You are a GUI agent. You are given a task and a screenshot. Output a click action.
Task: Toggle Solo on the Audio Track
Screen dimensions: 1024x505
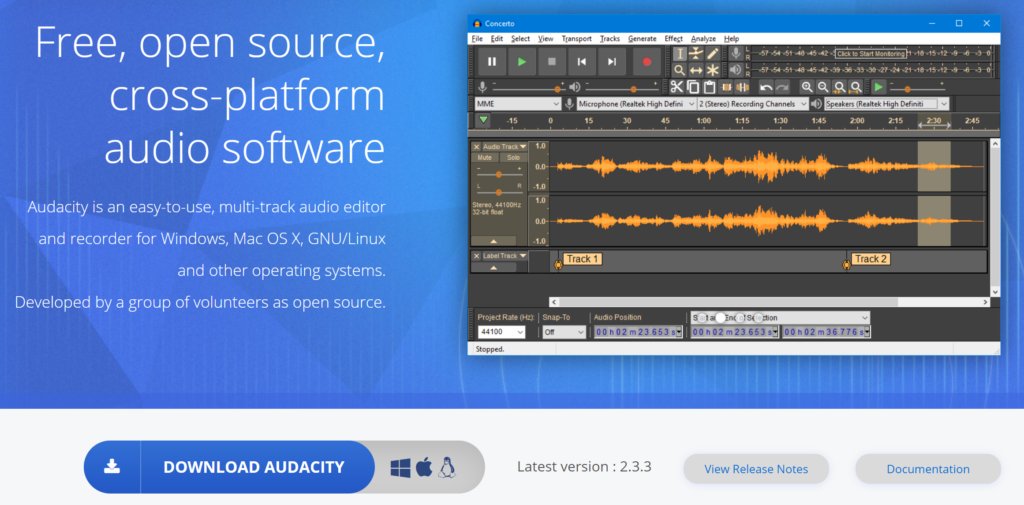[514, 157]
